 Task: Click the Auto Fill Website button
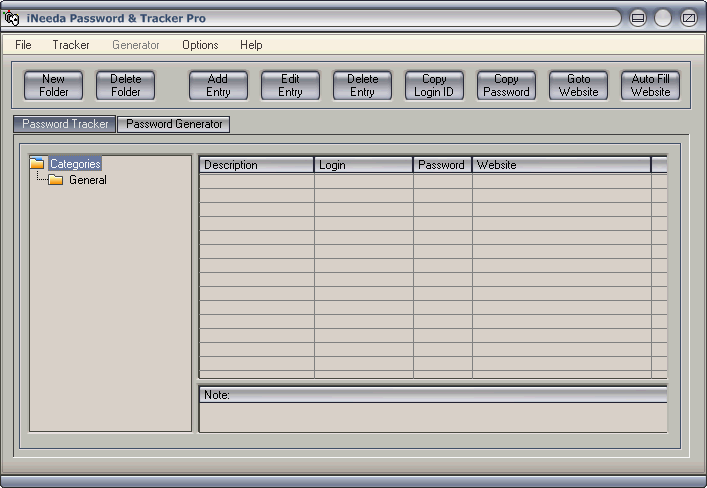(x=650, y=85)
